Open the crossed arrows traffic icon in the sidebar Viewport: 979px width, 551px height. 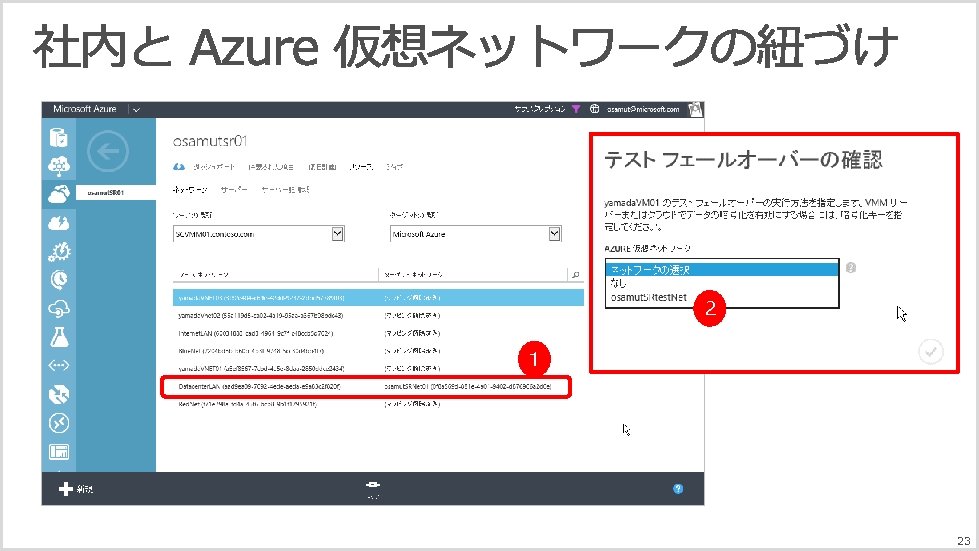coord(59,394)
